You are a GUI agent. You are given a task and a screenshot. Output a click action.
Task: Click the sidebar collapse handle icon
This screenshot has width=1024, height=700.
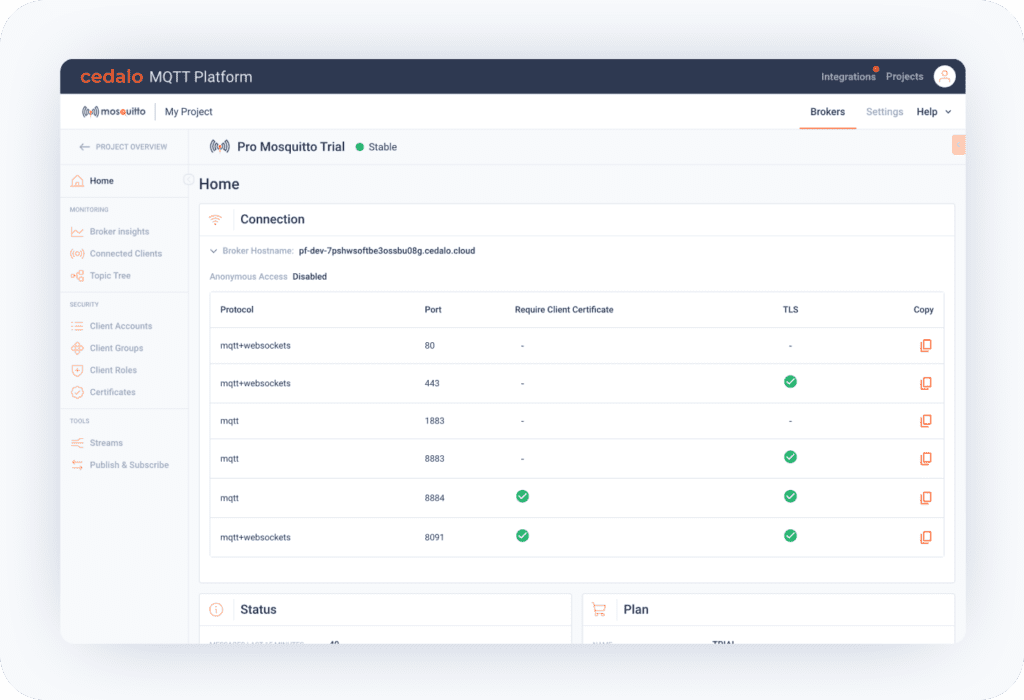[188, 180]
